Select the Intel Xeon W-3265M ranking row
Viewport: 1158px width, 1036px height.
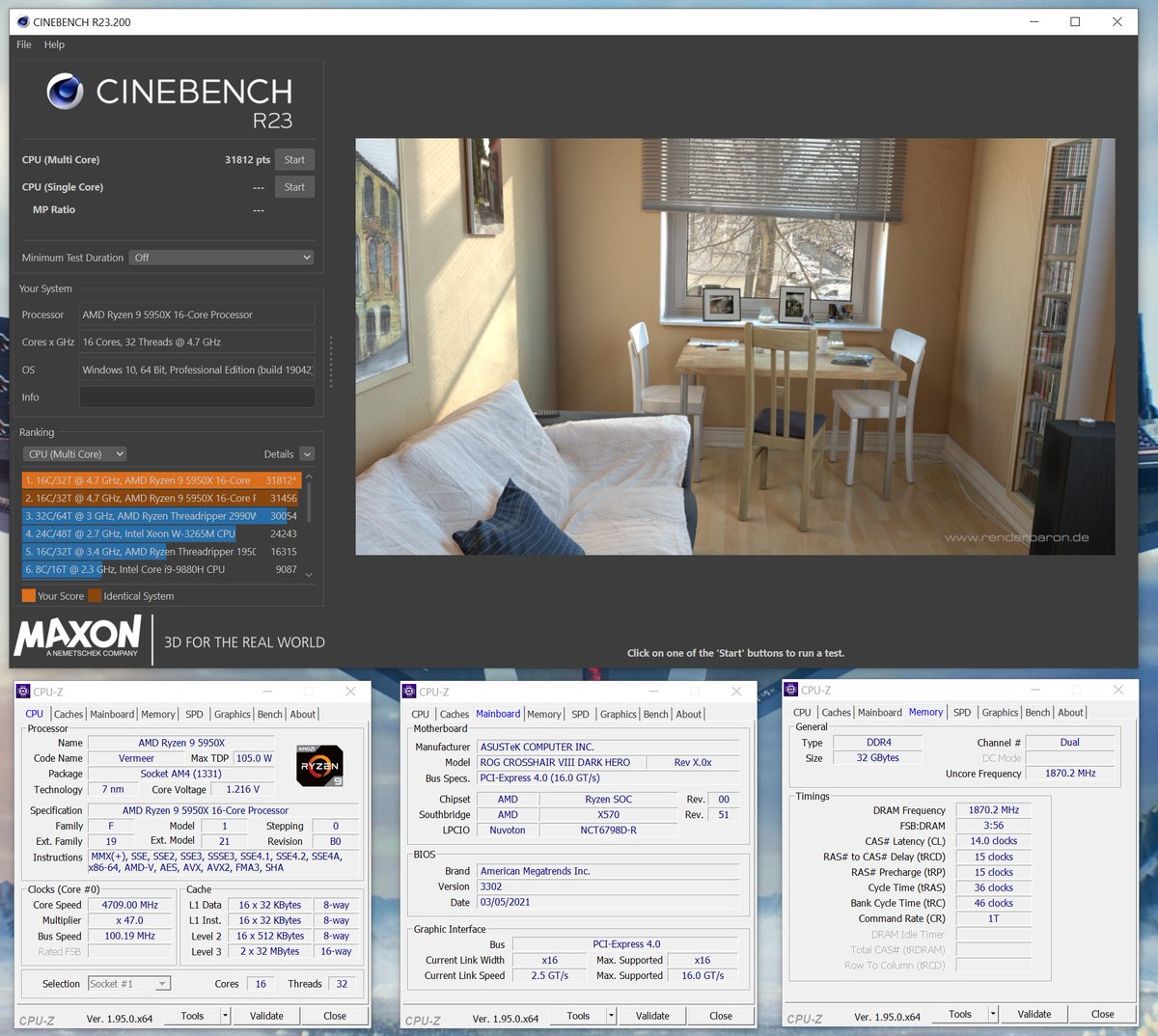[x=161, y=533]
